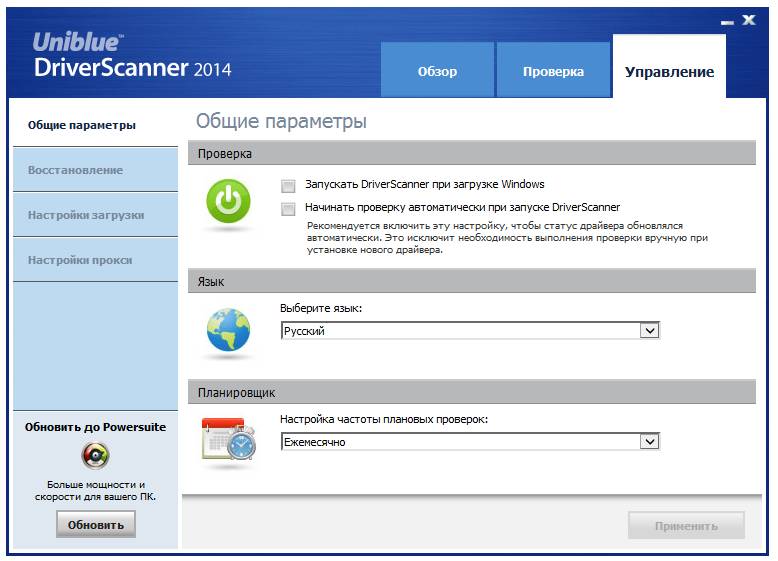Click Больше мощности и скорости text
Screen dimensions: 778x561
95,491
